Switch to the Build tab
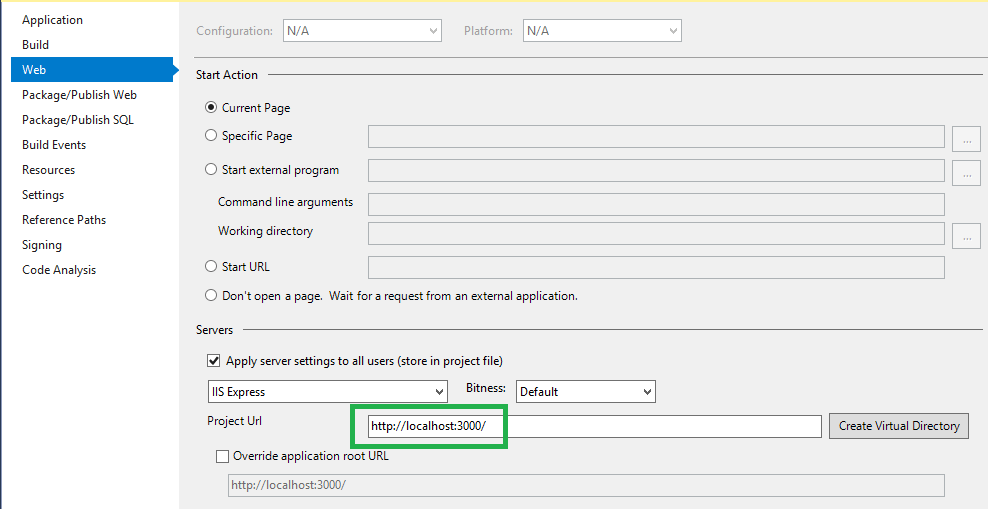The image size is (988, 509). pos(35,45)
